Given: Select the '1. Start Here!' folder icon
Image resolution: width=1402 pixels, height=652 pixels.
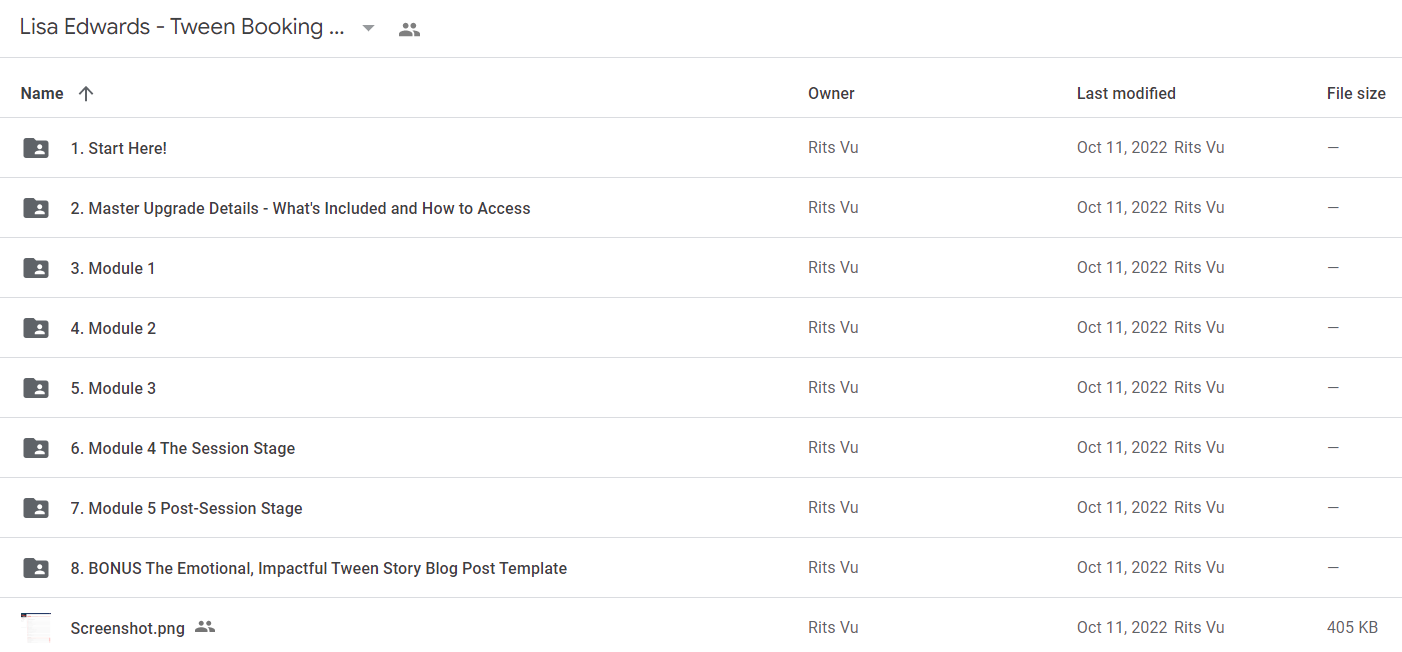Looking at the screenshot, I should (36, 148).
